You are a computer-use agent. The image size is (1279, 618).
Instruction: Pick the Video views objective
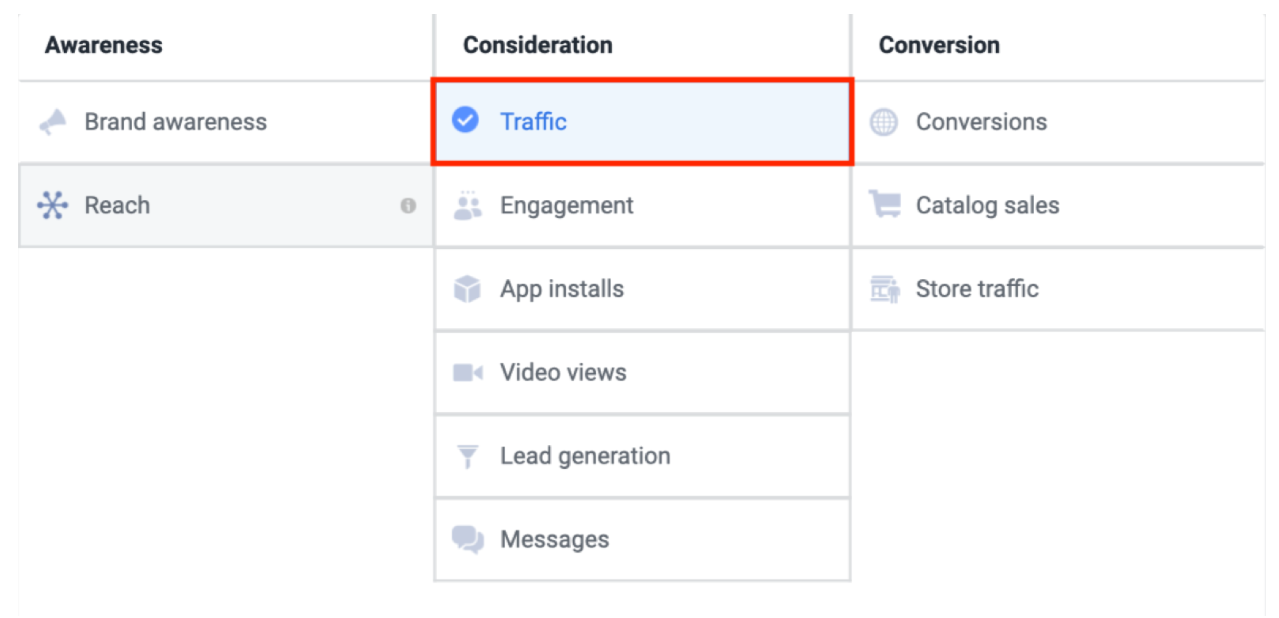(x=563, y=373)
